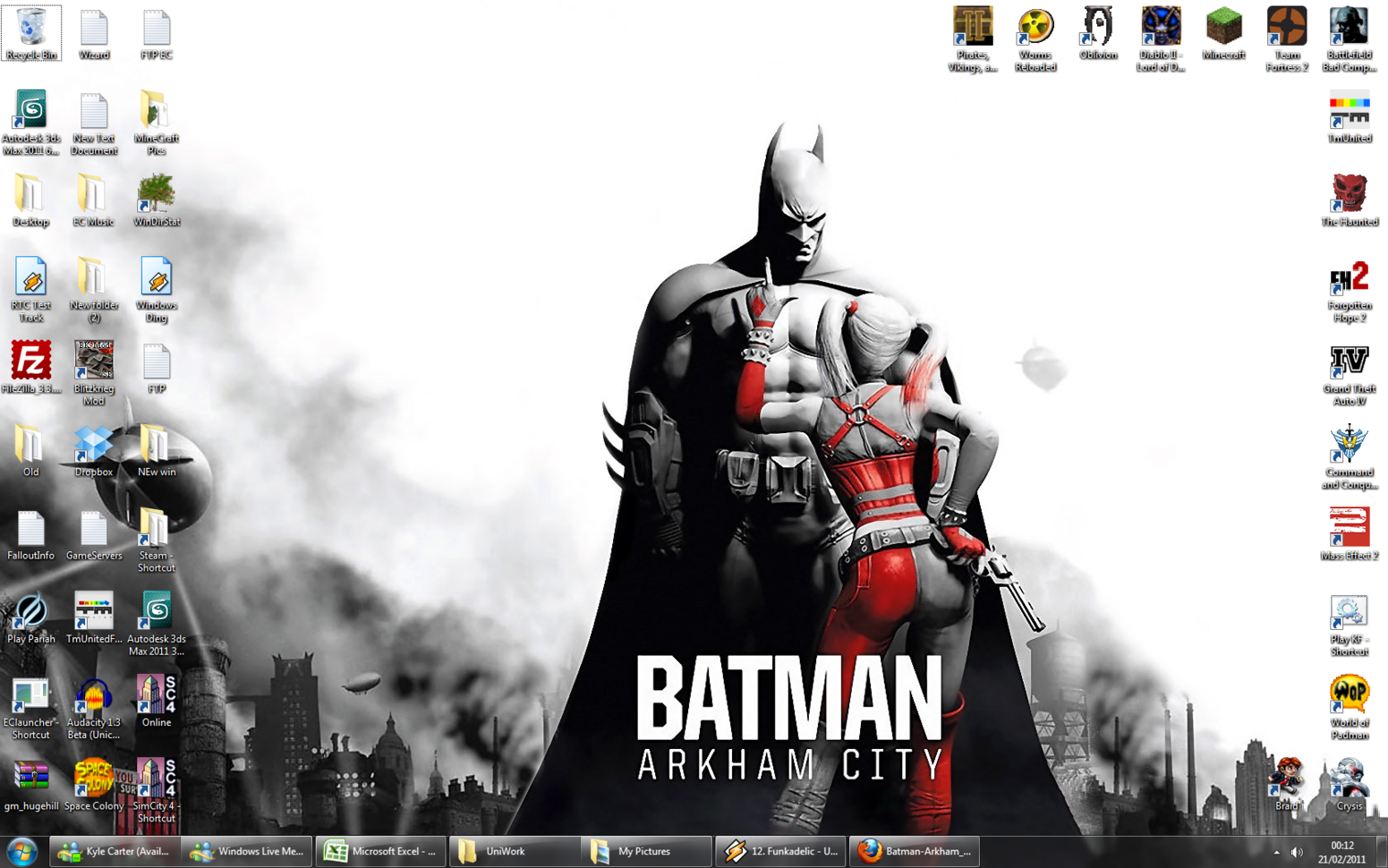The width and height of the screenshot is (1388, 868).
Task: Open the Blitzkrieg Mod shortcut
Action: (x=94, y=373)
